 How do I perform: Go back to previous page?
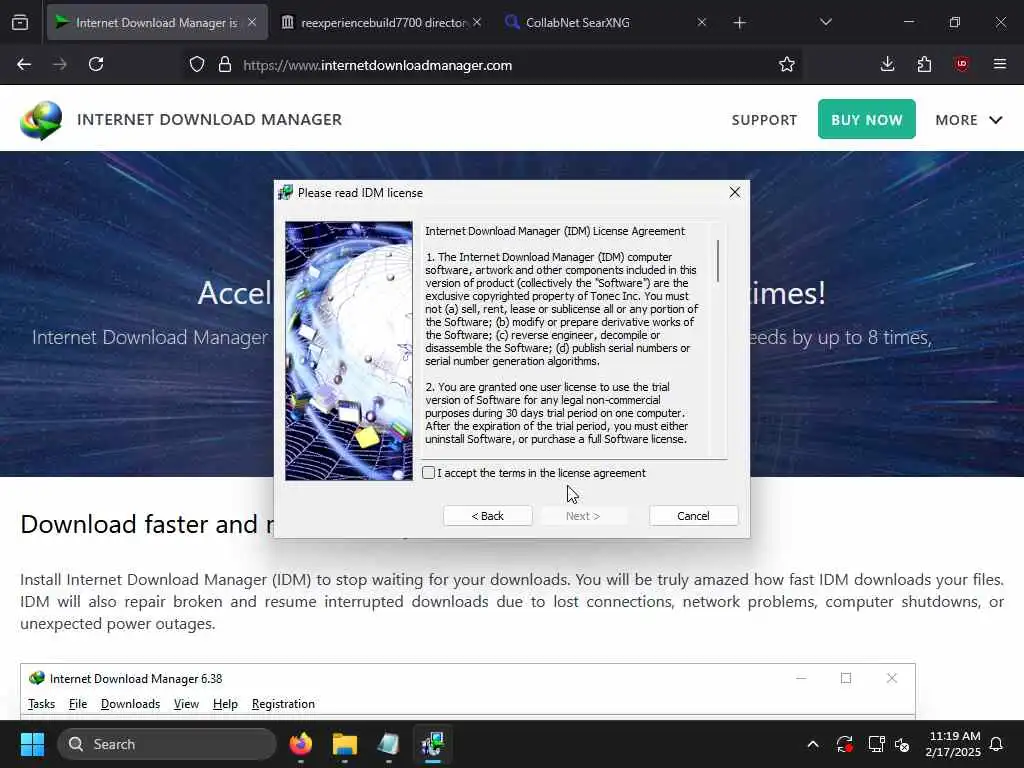pyautogui.click(x=24, y=65)
